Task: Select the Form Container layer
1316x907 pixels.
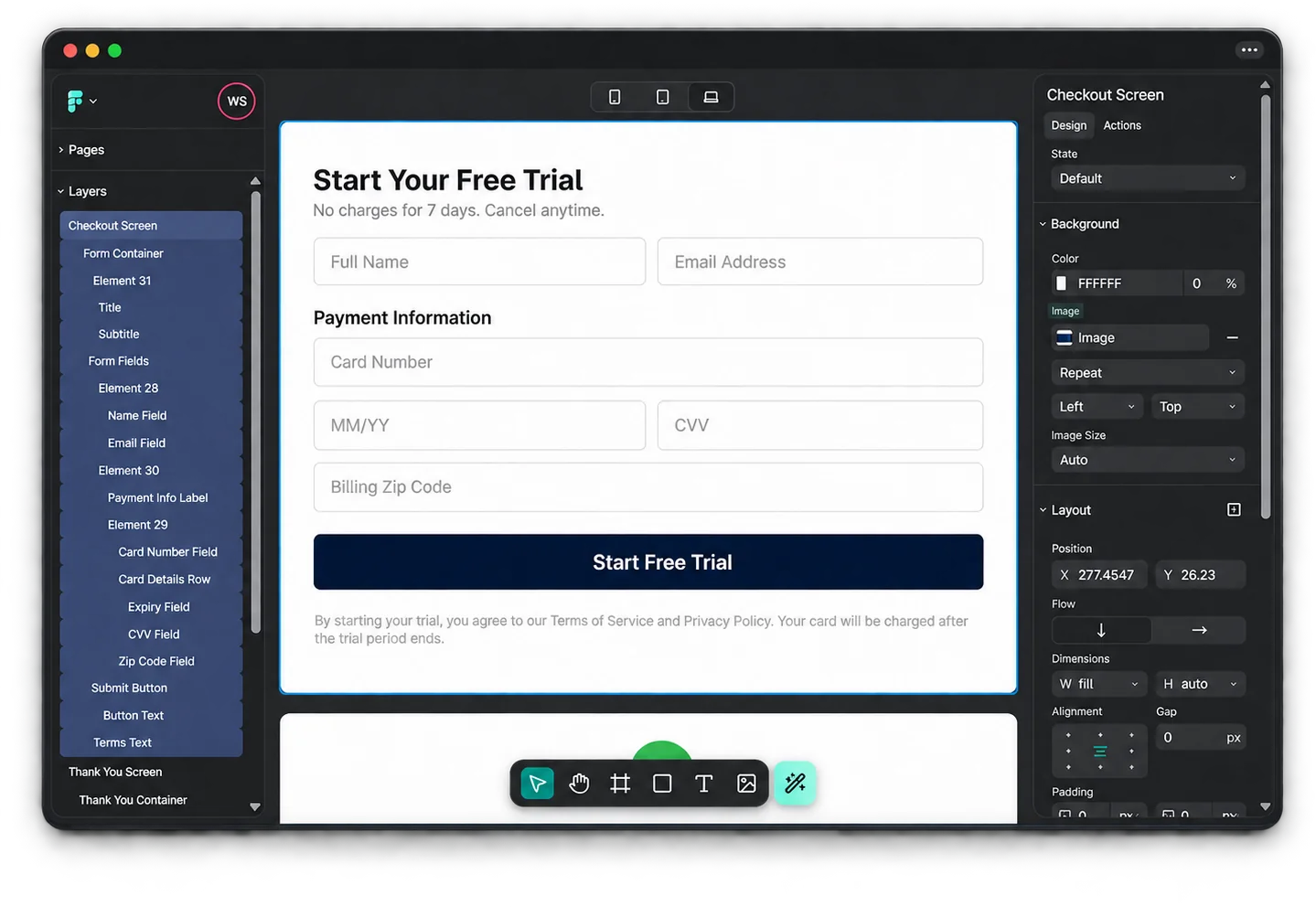Action: coord(151,253)
